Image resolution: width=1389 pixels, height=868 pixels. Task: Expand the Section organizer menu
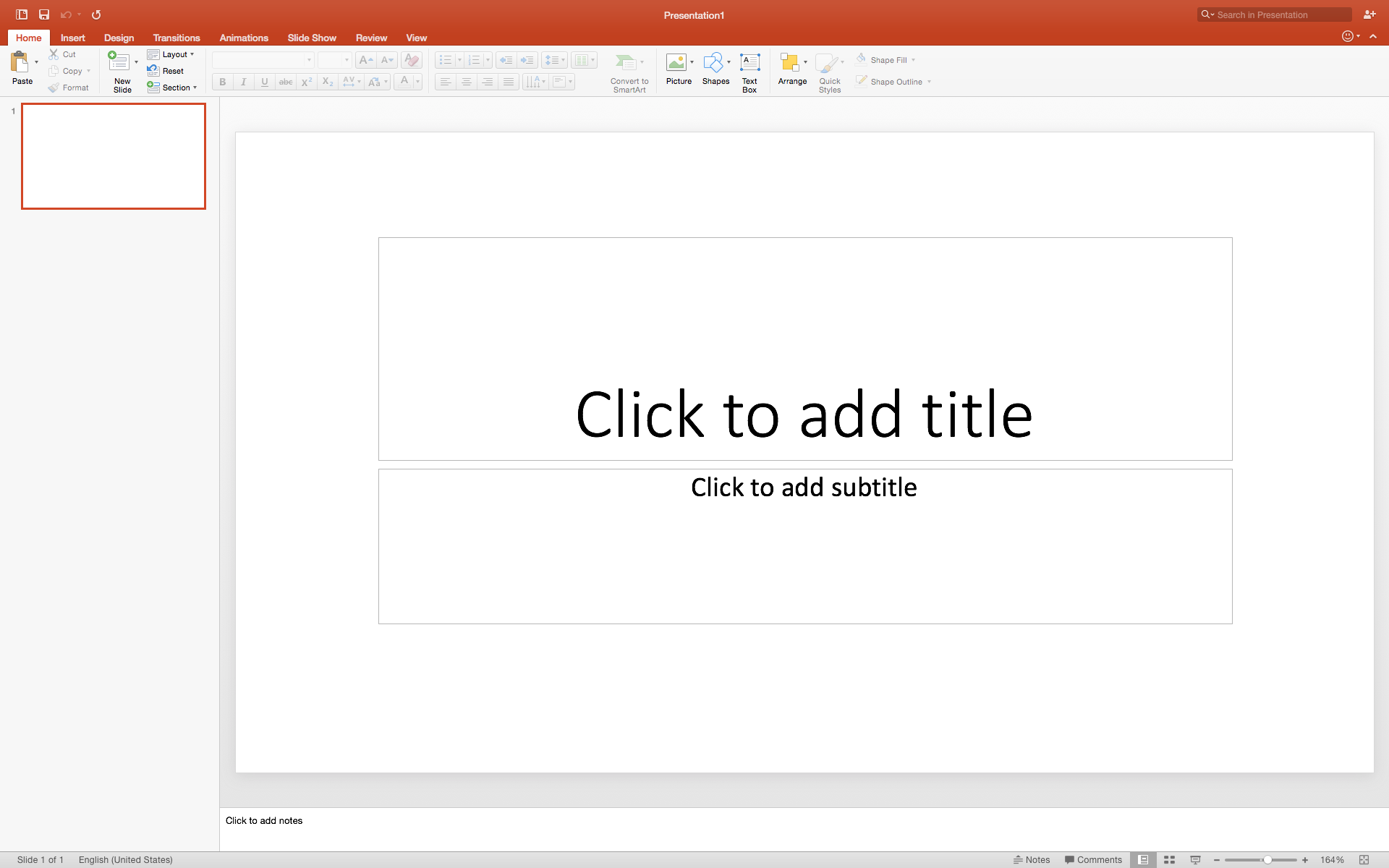(x=196, y=87)
